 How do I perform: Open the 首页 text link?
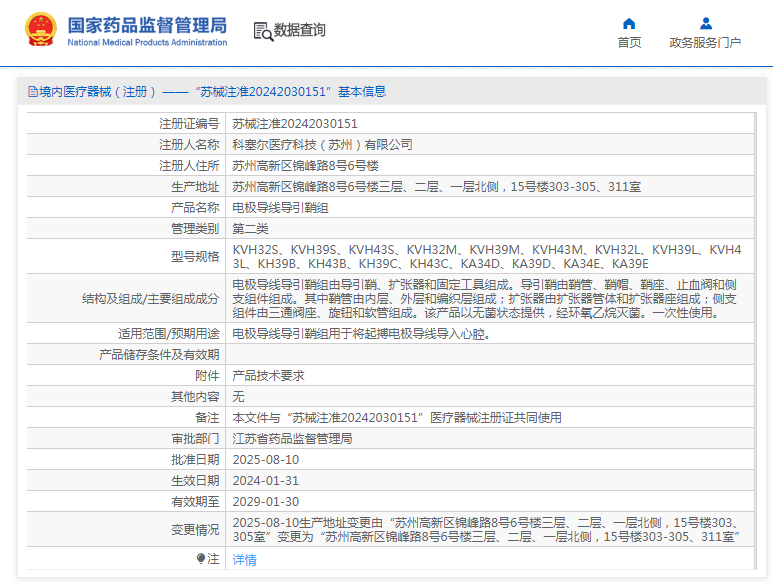[x=629, y=43]
